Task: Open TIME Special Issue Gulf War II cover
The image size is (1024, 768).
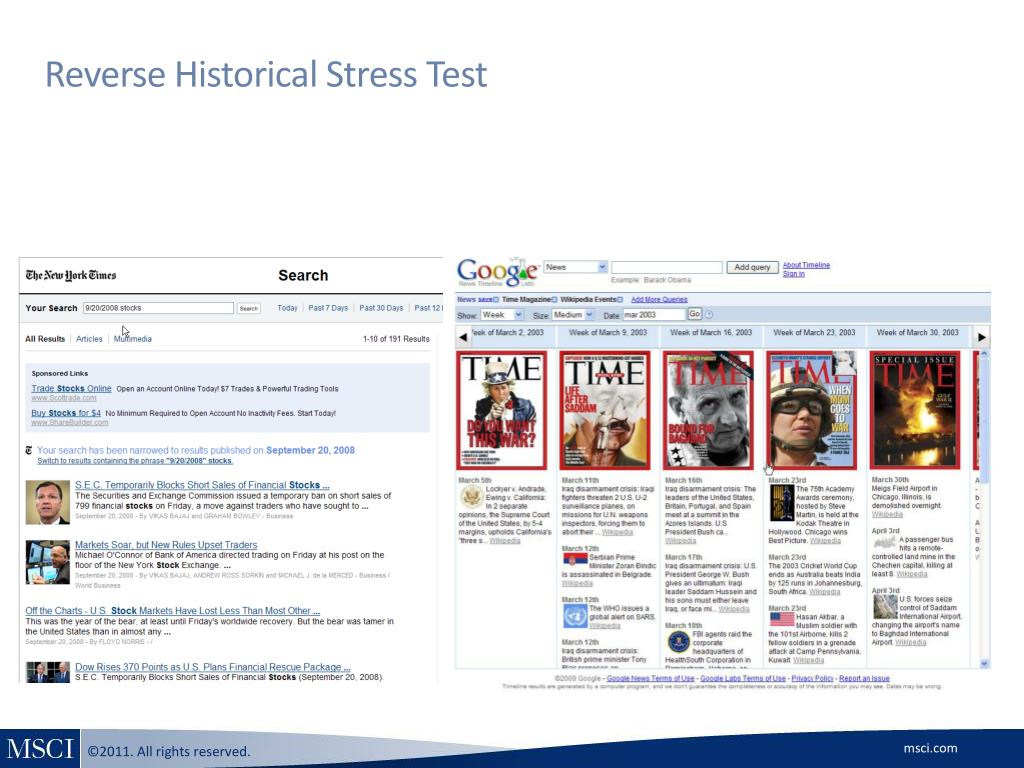Action: [x=915, y=410]
